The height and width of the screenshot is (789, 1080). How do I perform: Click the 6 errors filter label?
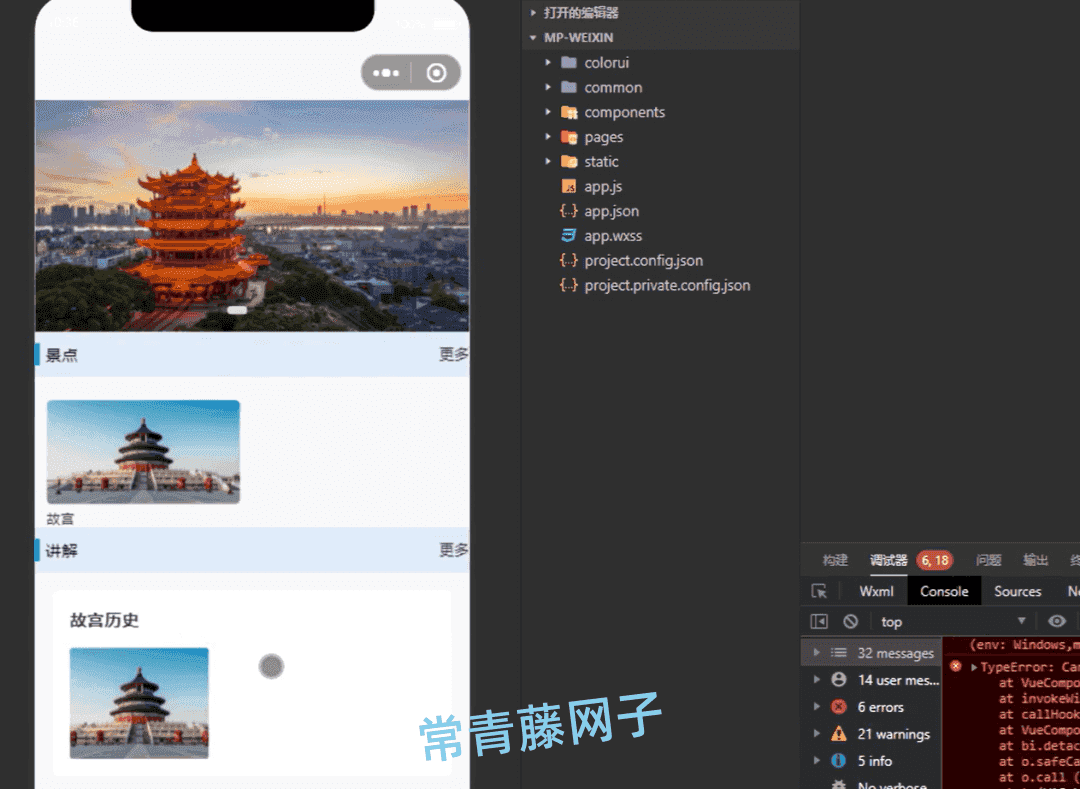tap(880, 707)
